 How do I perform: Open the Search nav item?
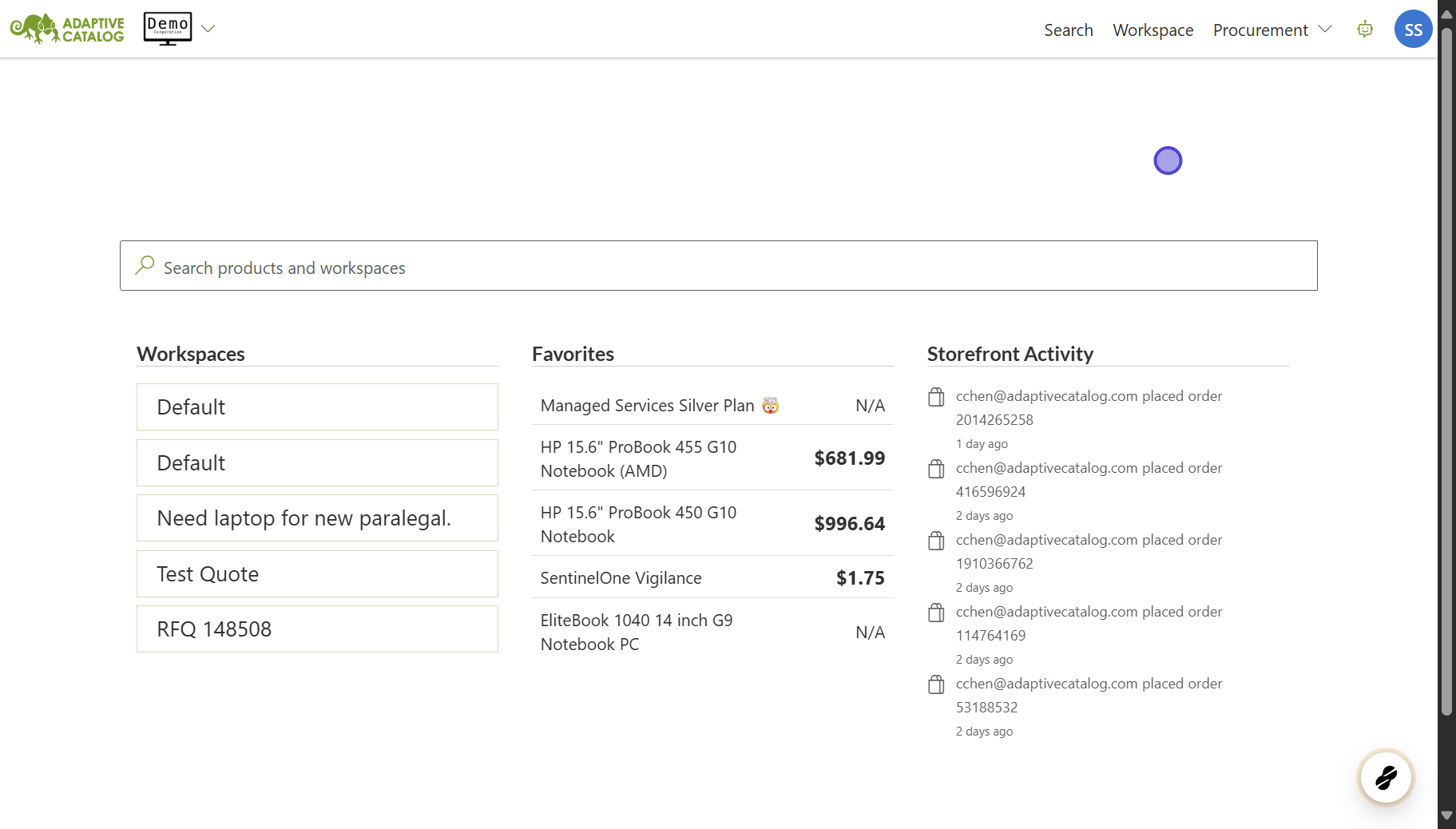pos(1069,30)
